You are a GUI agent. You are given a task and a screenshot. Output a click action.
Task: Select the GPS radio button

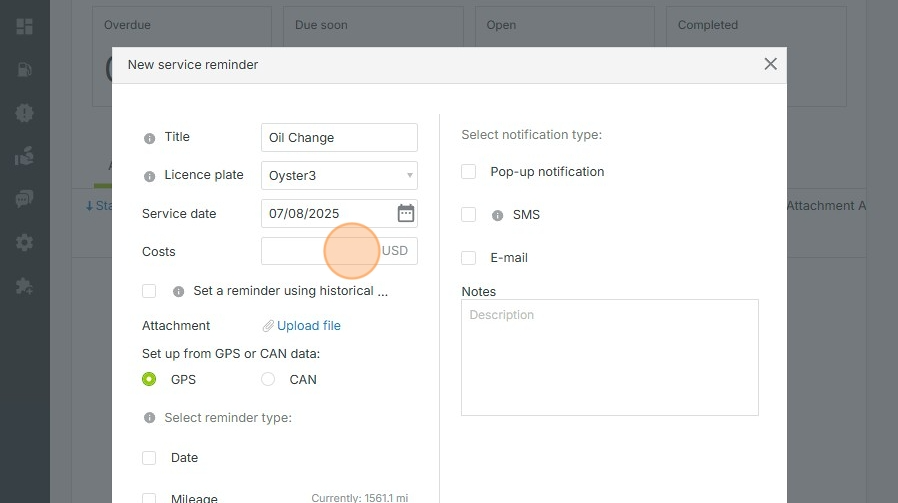[x=149, y=379]
